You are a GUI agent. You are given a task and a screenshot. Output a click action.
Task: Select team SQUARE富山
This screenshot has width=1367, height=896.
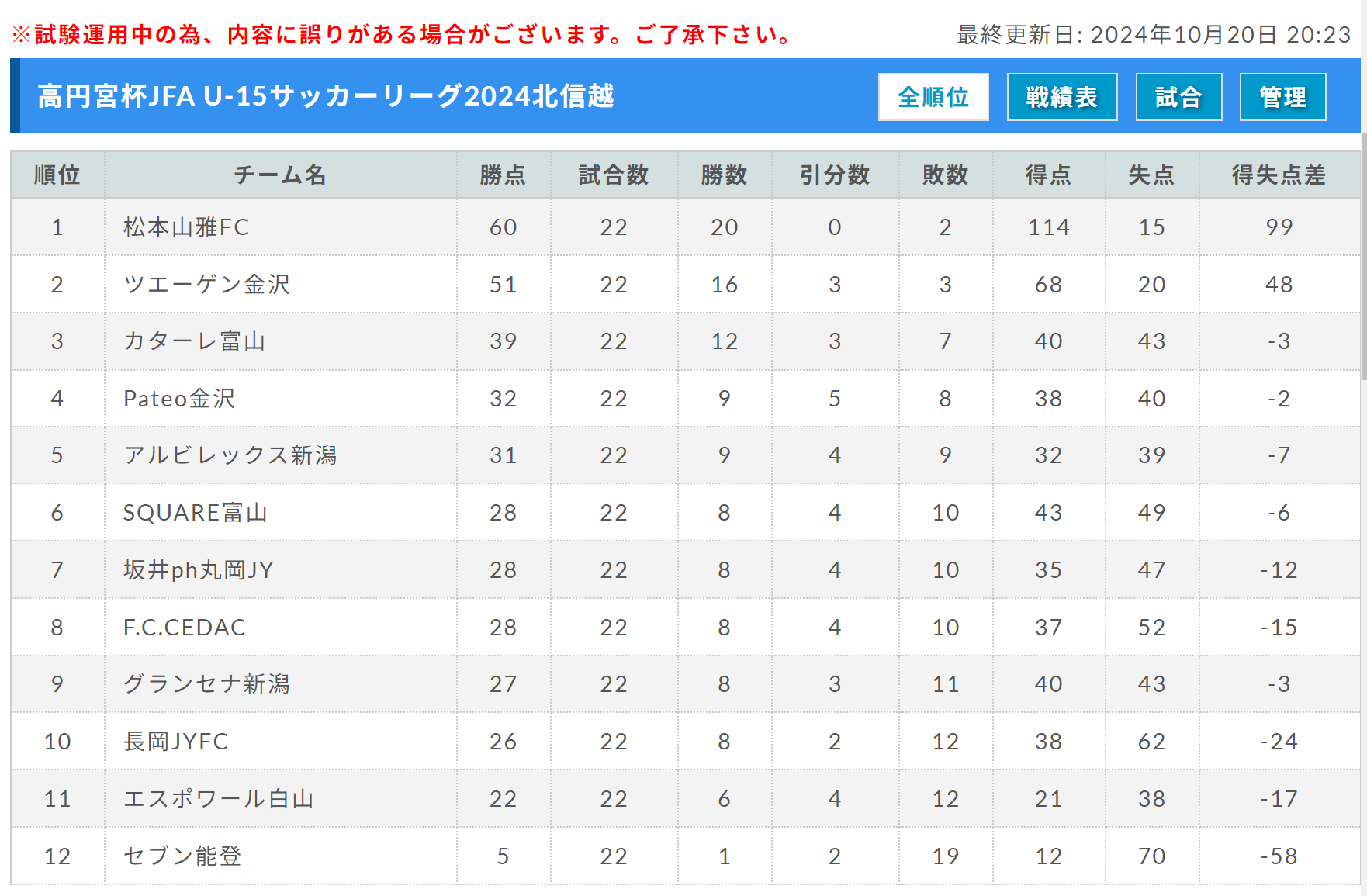pos(196,513)
